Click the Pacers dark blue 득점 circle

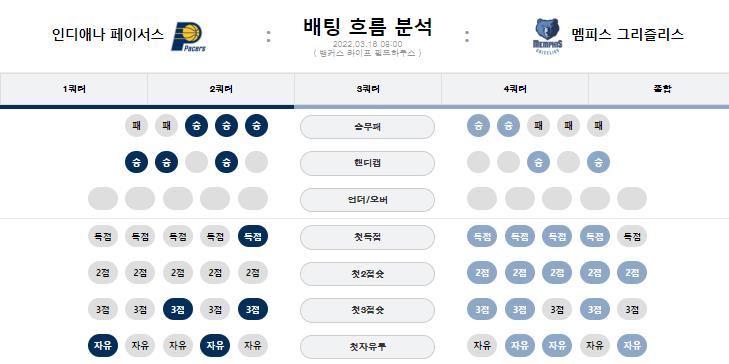pos(253,236)
